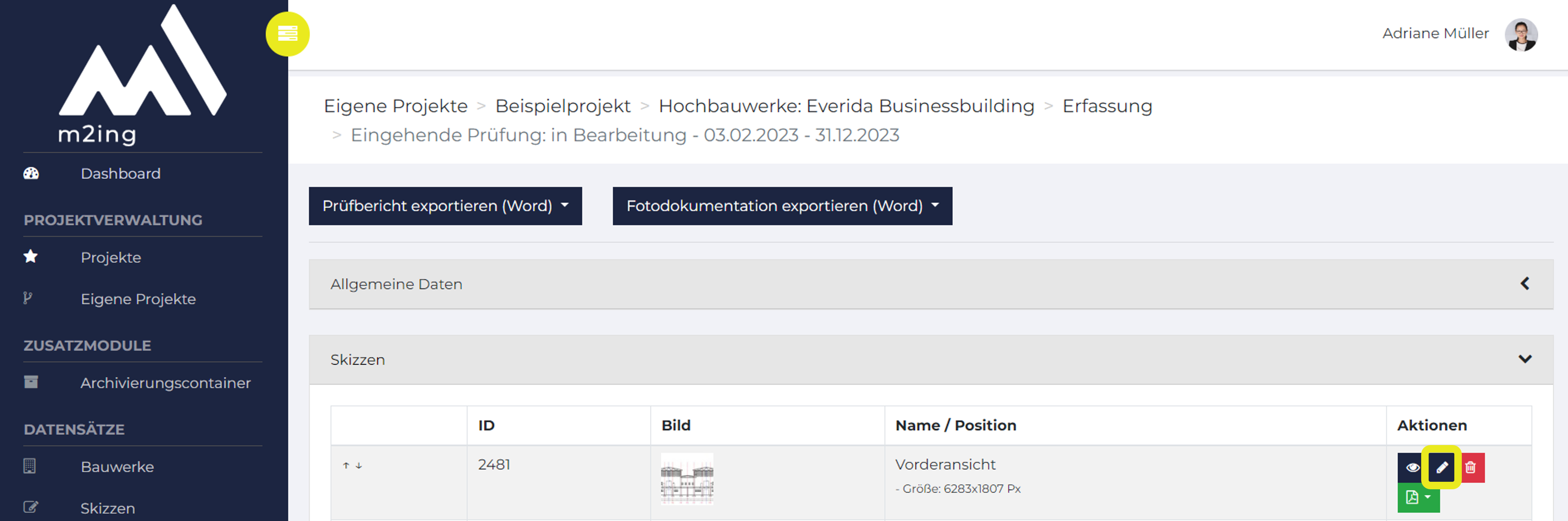Click the Bauwerke building icon
The height and width of the screenshot is (521, 1568).
29,466
